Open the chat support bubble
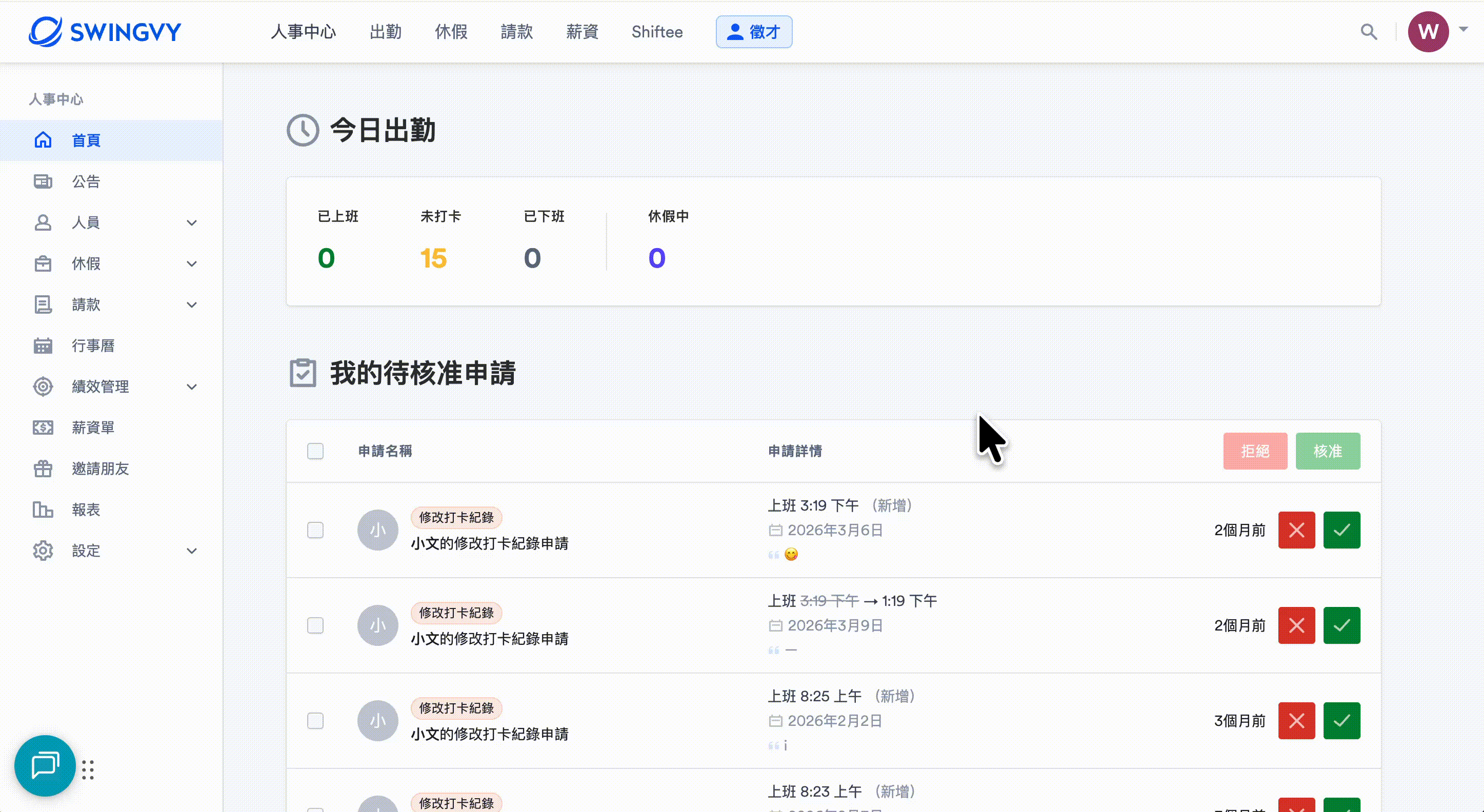1484x812 pixels. 45,766
